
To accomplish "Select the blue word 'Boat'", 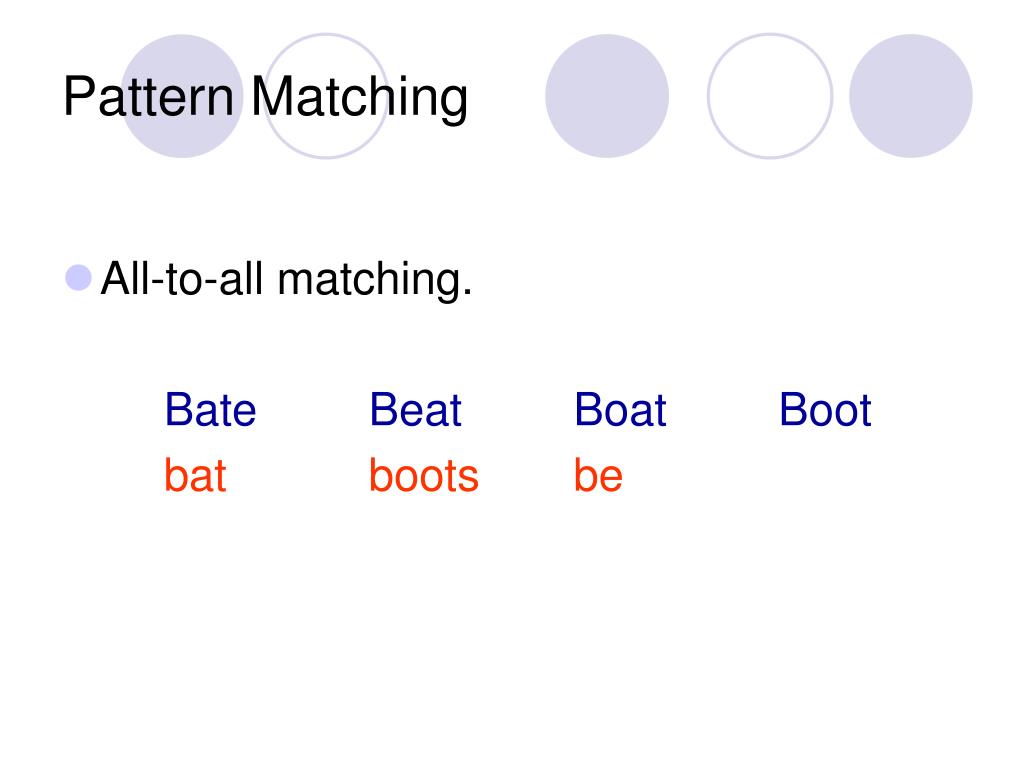I will tap(620, 409).
